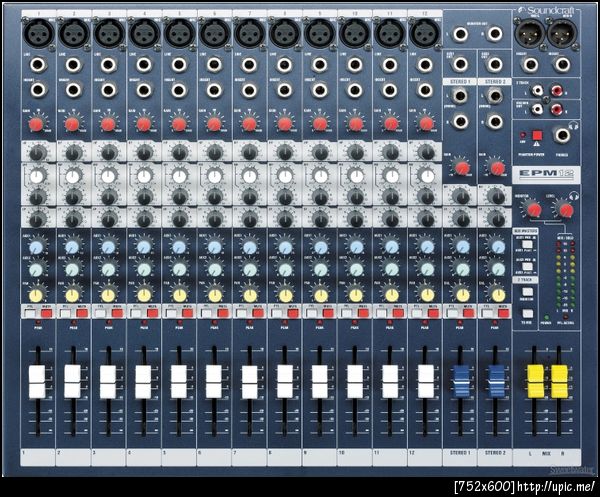Click the Stereo 1 left input jack
Viewport: 600px width, 497px height.
coord(460,96)
